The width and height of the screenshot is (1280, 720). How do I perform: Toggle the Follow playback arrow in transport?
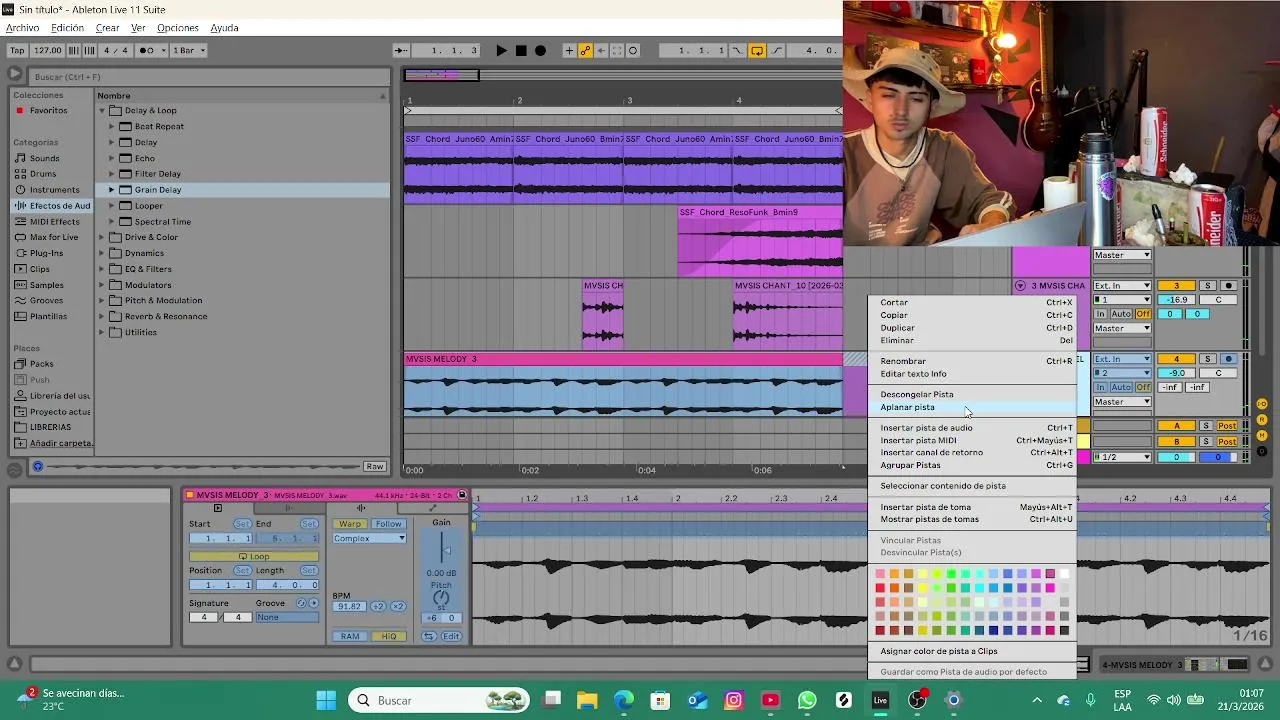[400, 50]
